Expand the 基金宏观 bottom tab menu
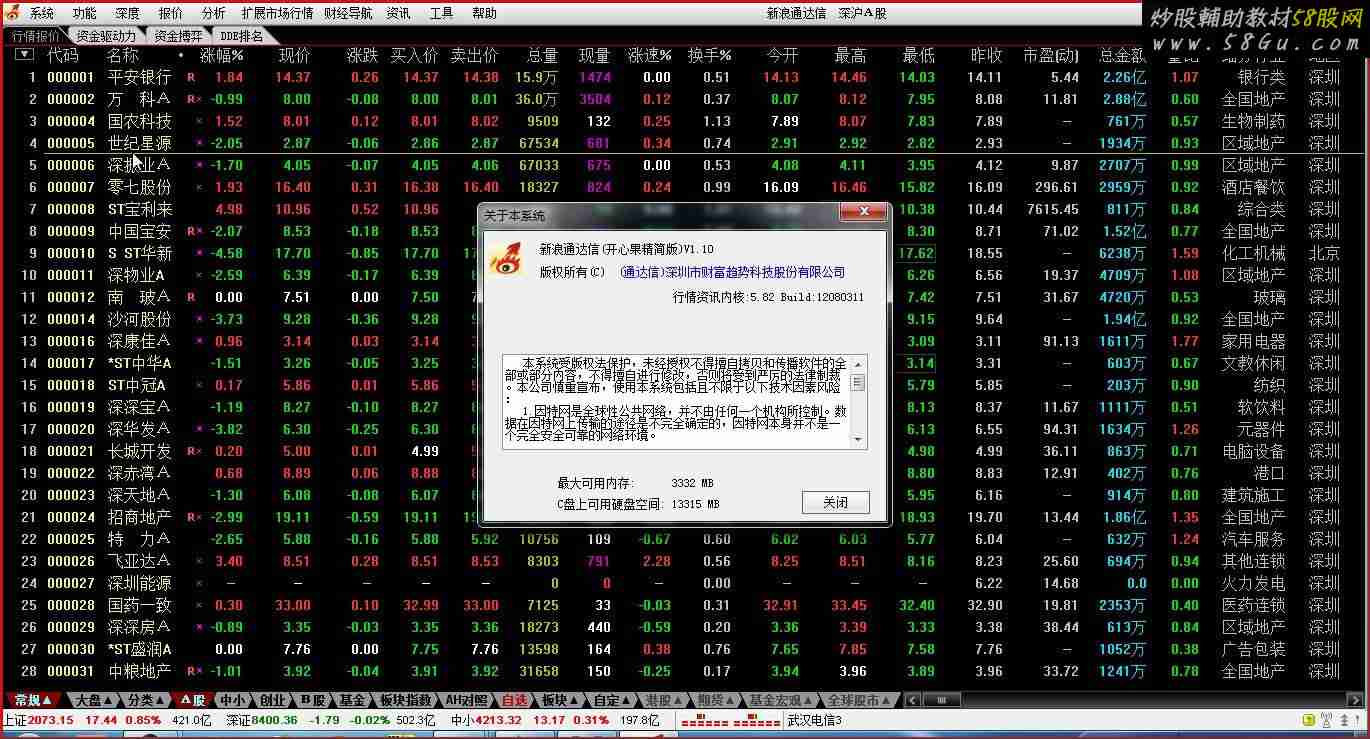 point(781,700)
